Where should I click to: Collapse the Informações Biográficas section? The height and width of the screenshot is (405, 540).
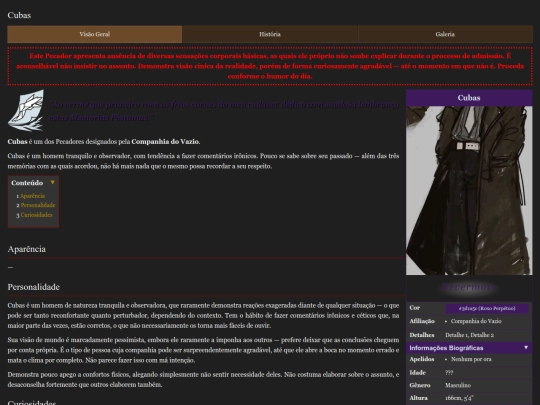coord(526,347)
